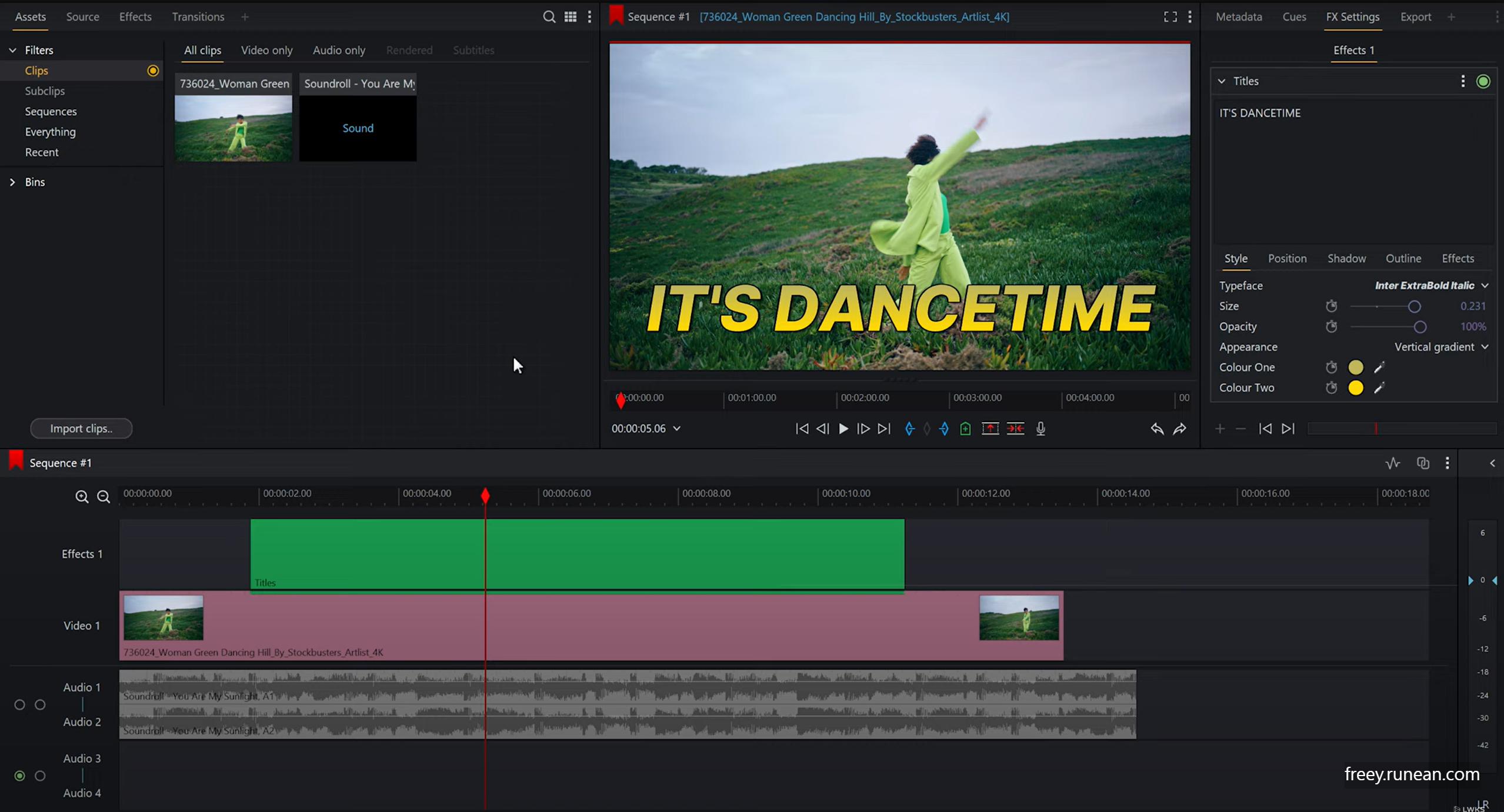
Task: Click the microphone voice-over record icon
Action: click(x=1041, y=429)
